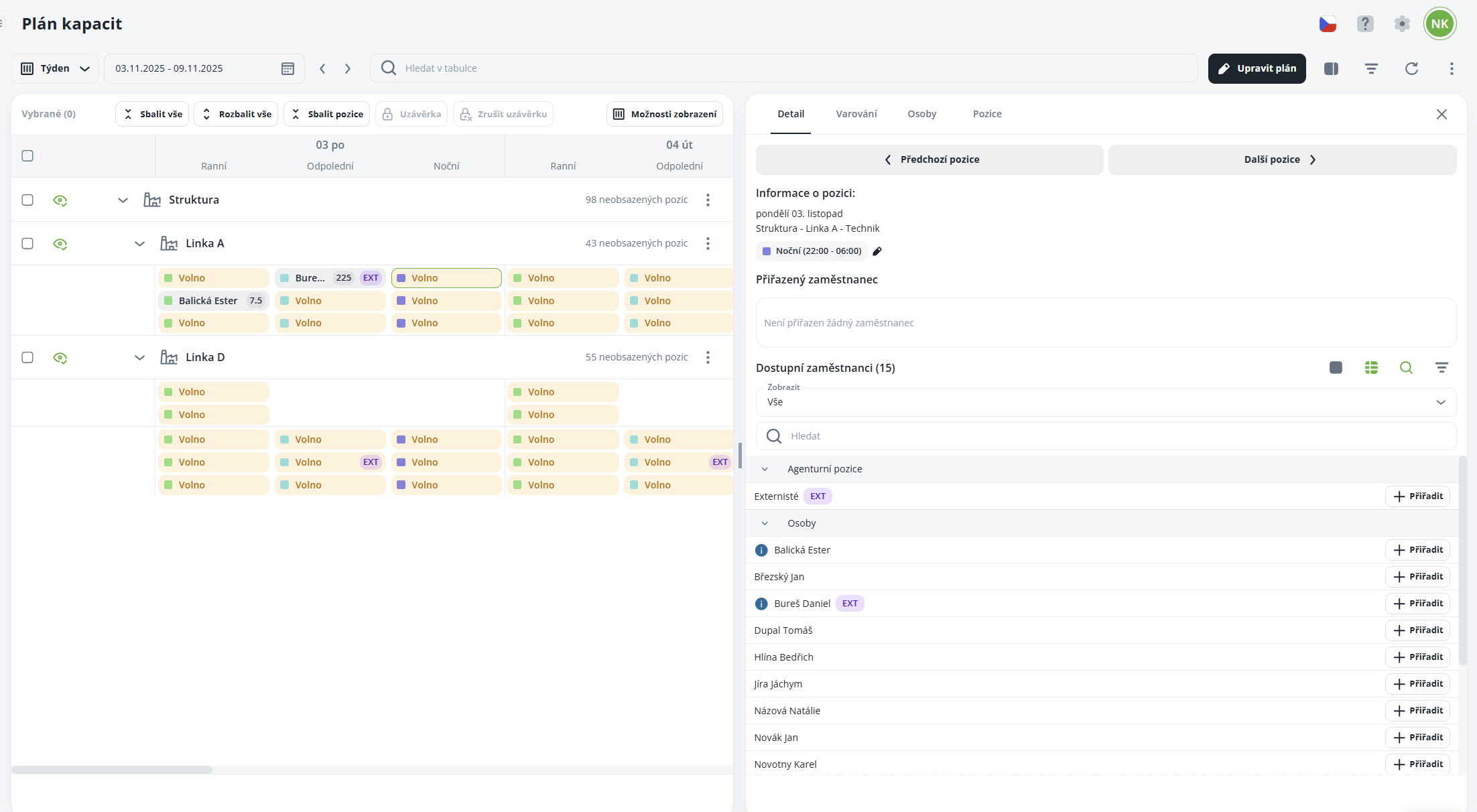Switch to the Varování tab
Screen dimensions: 1477x812
[856, 114]
